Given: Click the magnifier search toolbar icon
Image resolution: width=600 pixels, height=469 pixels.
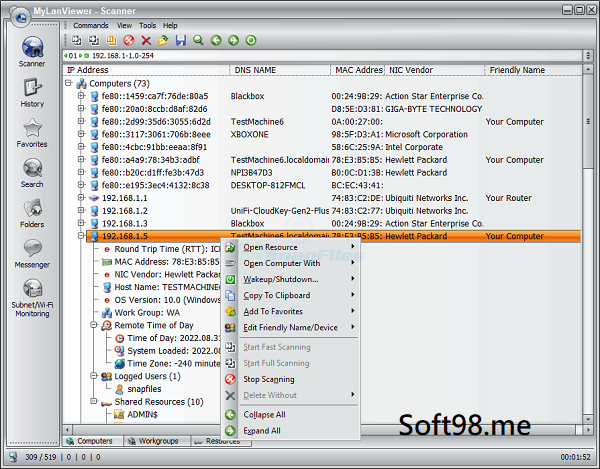Looking at the screenshot, I should click(198, 40).
